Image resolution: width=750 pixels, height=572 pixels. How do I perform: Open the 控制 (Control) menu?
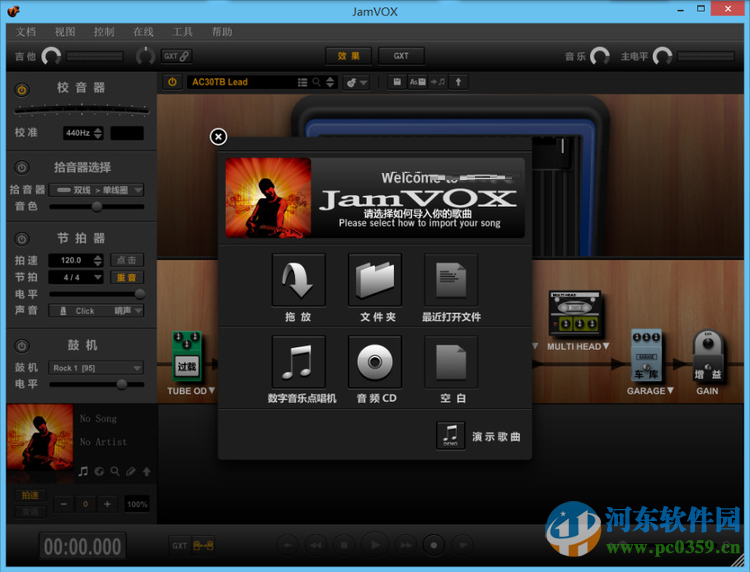104,32
